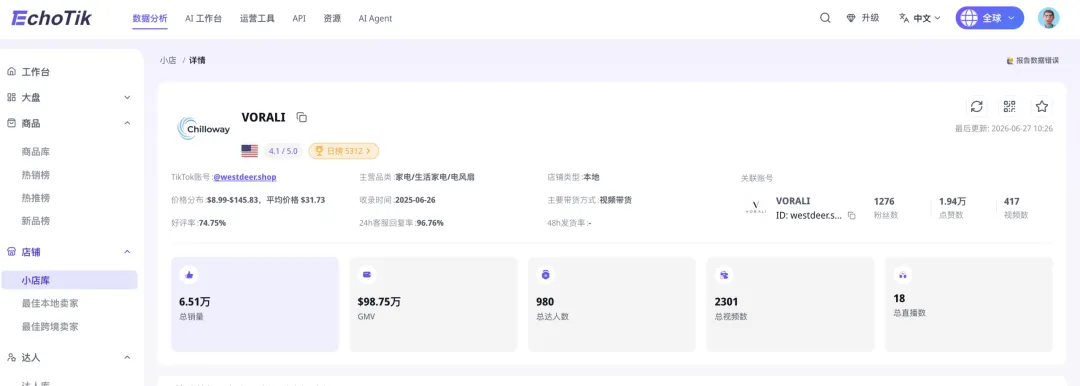Click the 工作台 home icon
This screenshot has width=1080, height=386.
pyautogui.click(x=11, y=72)
